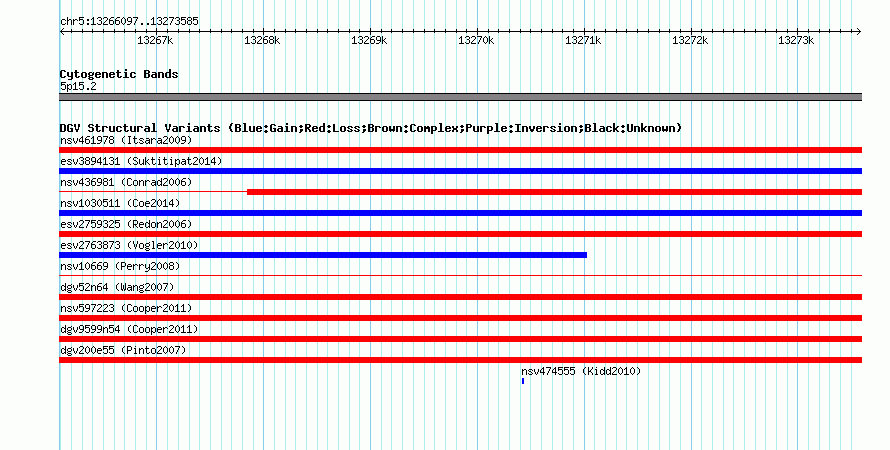
Task: Click nsv10669 (Perry2008) label
Action: (120, 266)
